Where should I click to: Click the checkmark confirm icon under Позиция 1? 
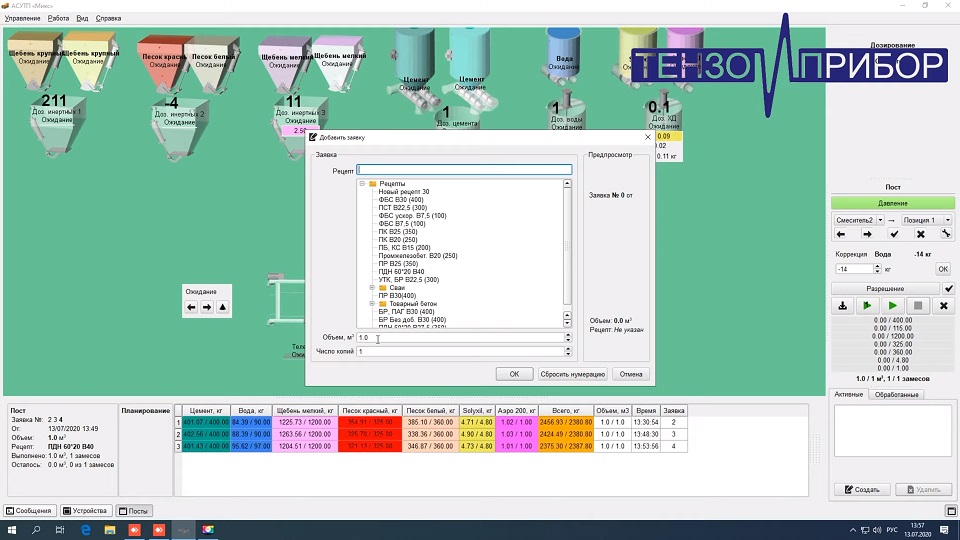(x=894, y=234)
